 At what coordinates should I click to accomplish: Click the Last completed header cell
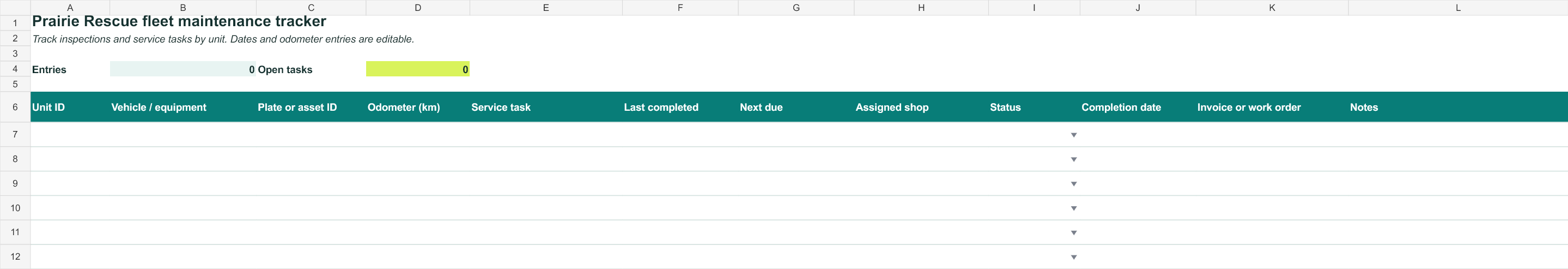point(680,107)
